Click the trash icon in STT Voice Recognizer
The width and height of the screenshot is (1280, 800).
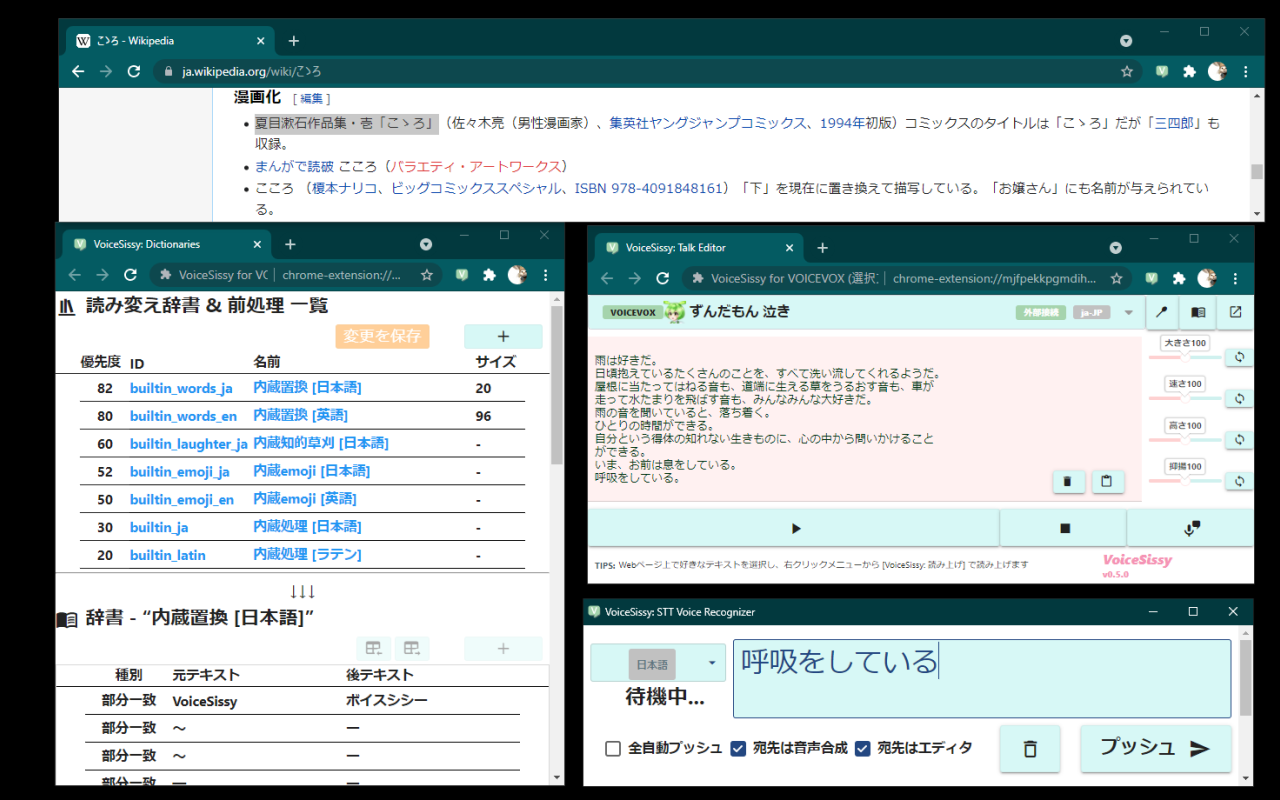click(x=1030, y=749)
